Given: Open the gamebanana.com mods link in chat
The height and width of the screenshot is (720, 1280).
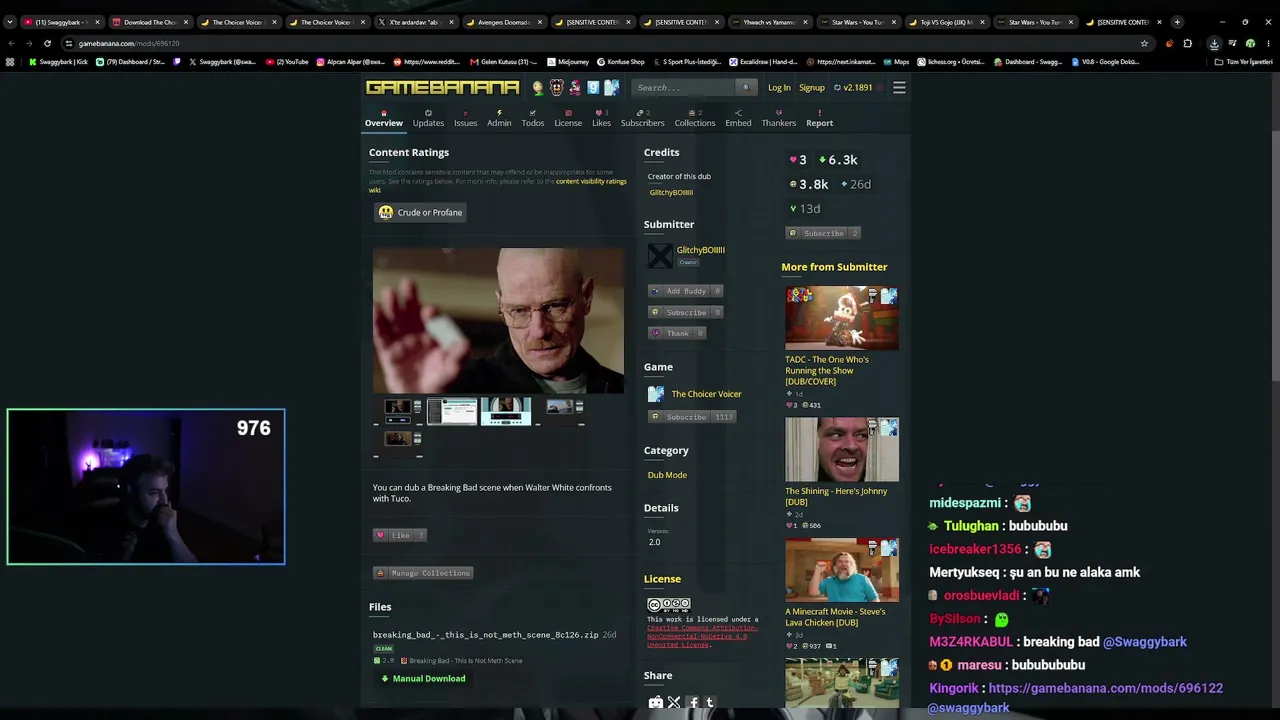Looking at the screenshot, I should [x=1105, y=688].
